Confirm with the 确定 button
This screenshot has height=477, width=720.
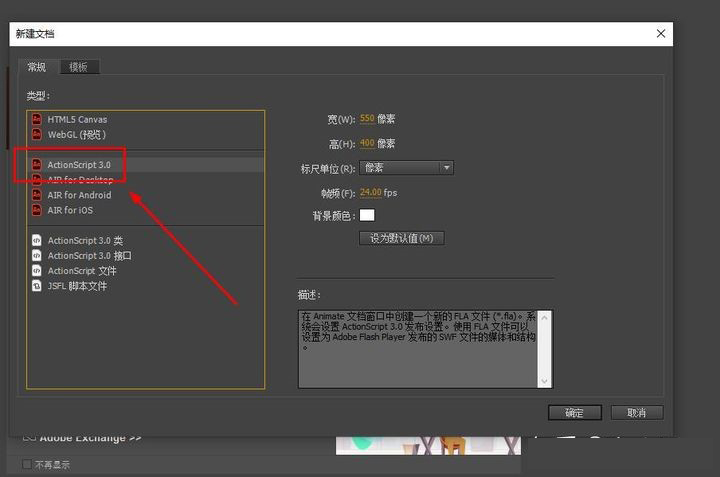pos(574,412)
